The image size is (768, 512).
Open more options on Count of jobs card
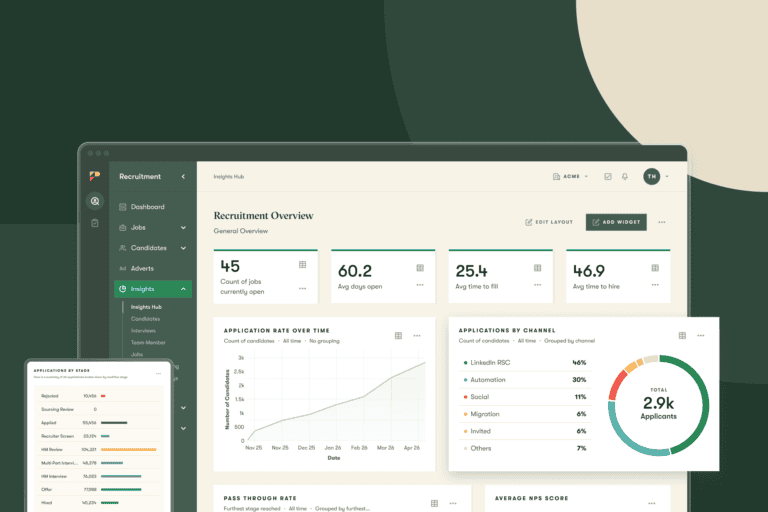point(303,289)
